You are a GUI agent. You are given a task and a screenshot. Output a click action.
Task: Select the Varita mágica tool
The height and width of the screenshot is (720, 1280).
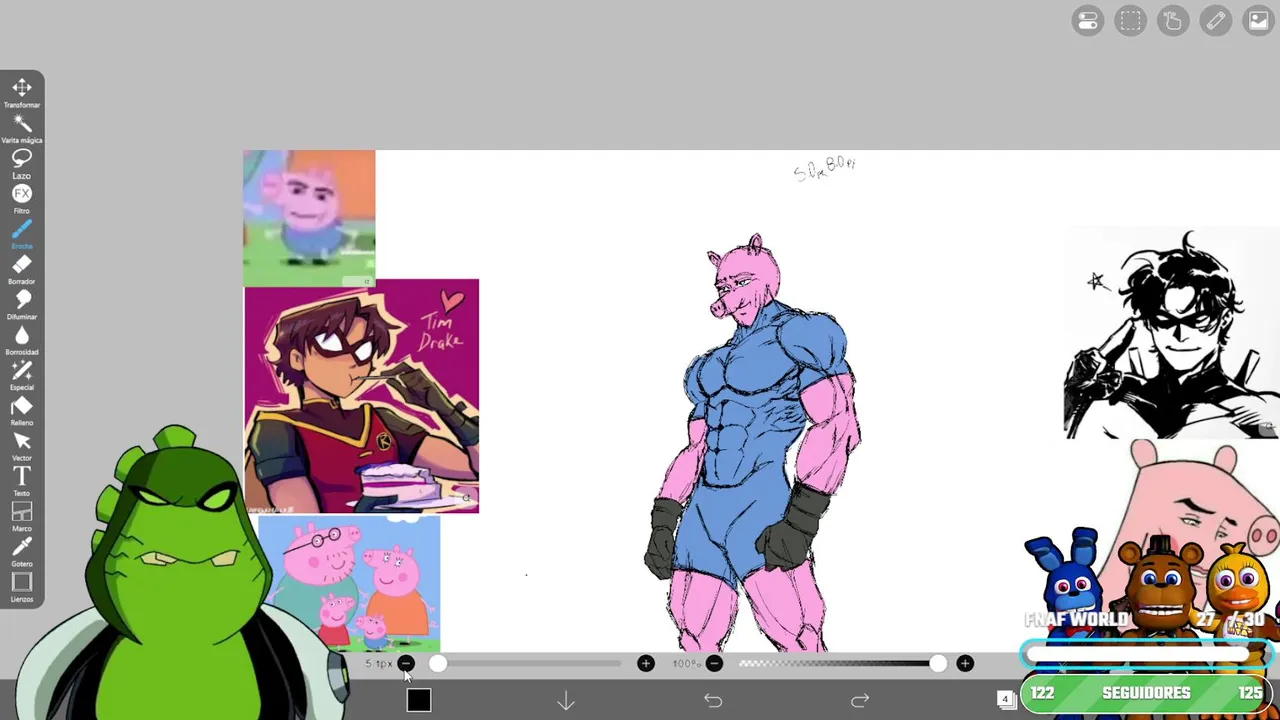pyautogui.click(x=22, y=127)
